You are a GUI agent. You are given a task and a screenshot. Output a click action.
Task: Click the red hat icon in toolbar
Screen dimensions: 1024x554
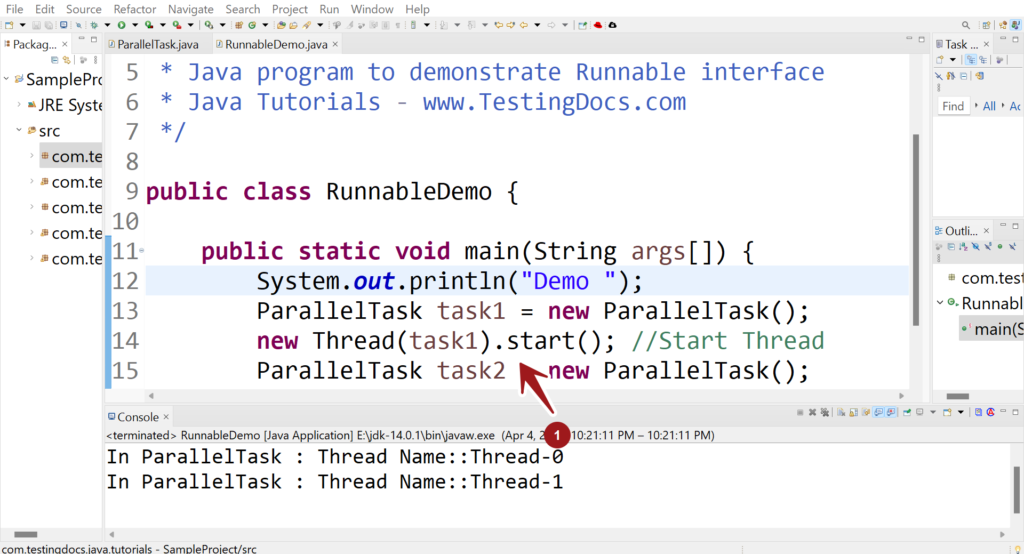[x=597, y=24]
